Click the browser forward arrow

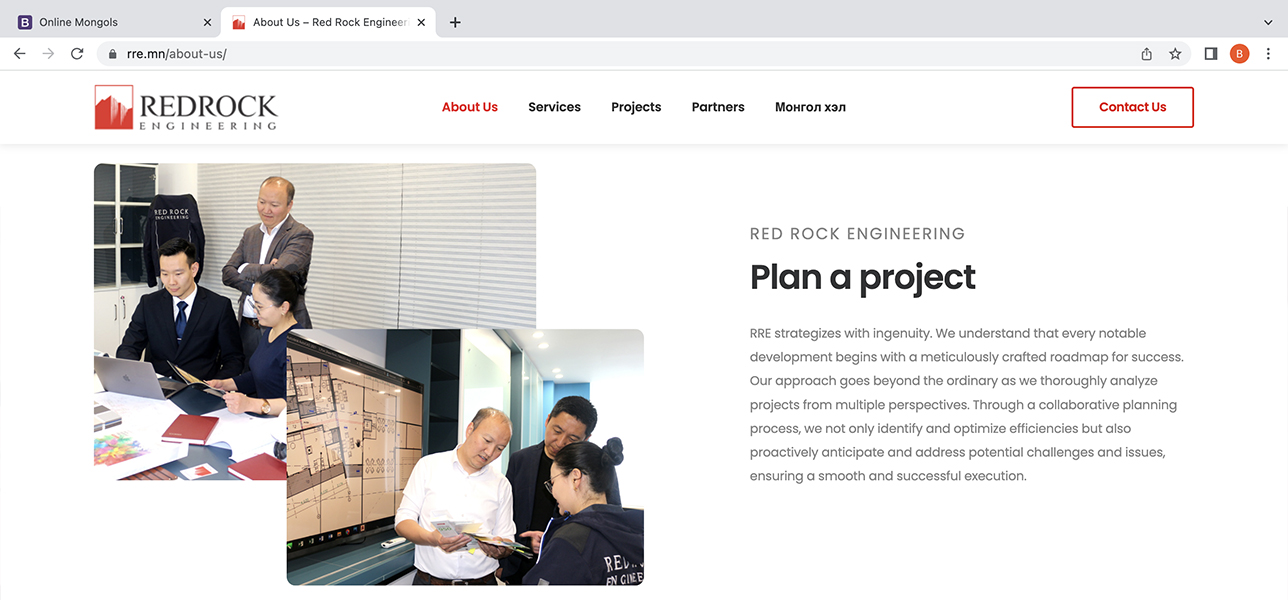tap(48, 54)
